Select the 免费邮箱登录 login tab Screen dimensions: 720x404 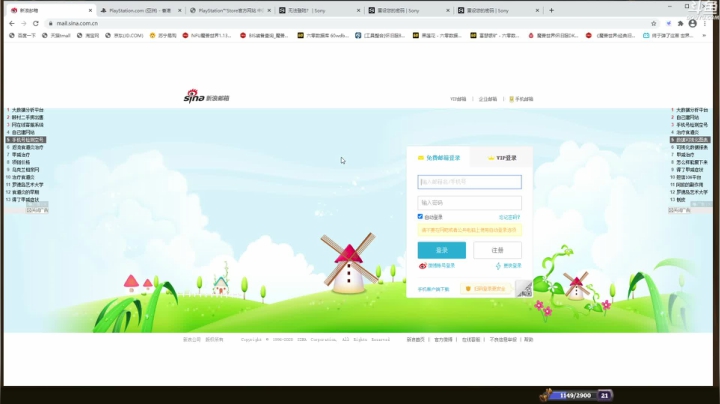pos(439,158)
